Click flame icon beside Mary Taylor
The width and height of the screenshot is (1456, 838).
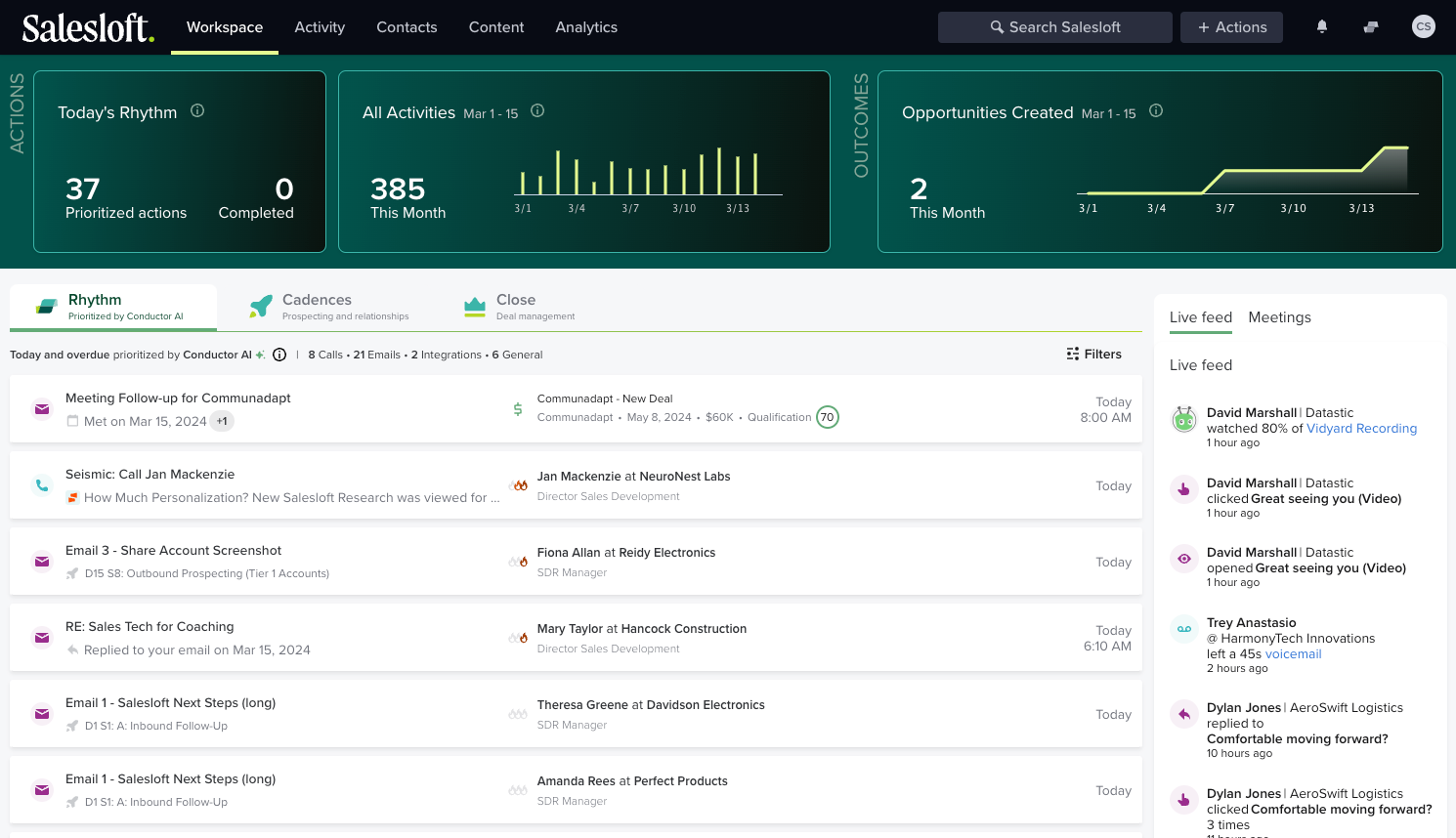point(518,638)
